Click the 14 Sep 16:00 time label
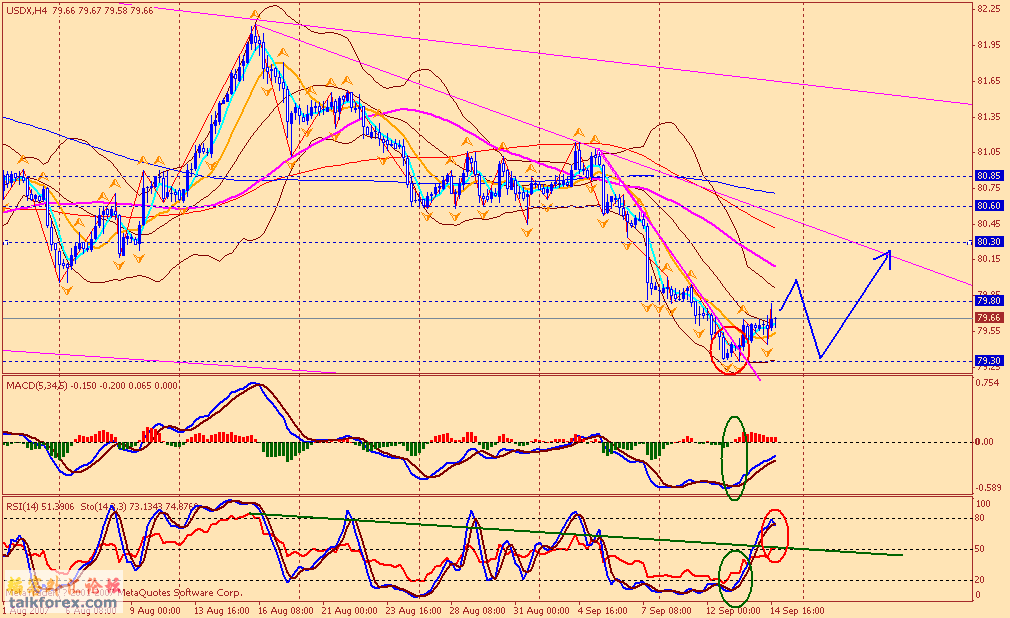 [x=796, y=610]
